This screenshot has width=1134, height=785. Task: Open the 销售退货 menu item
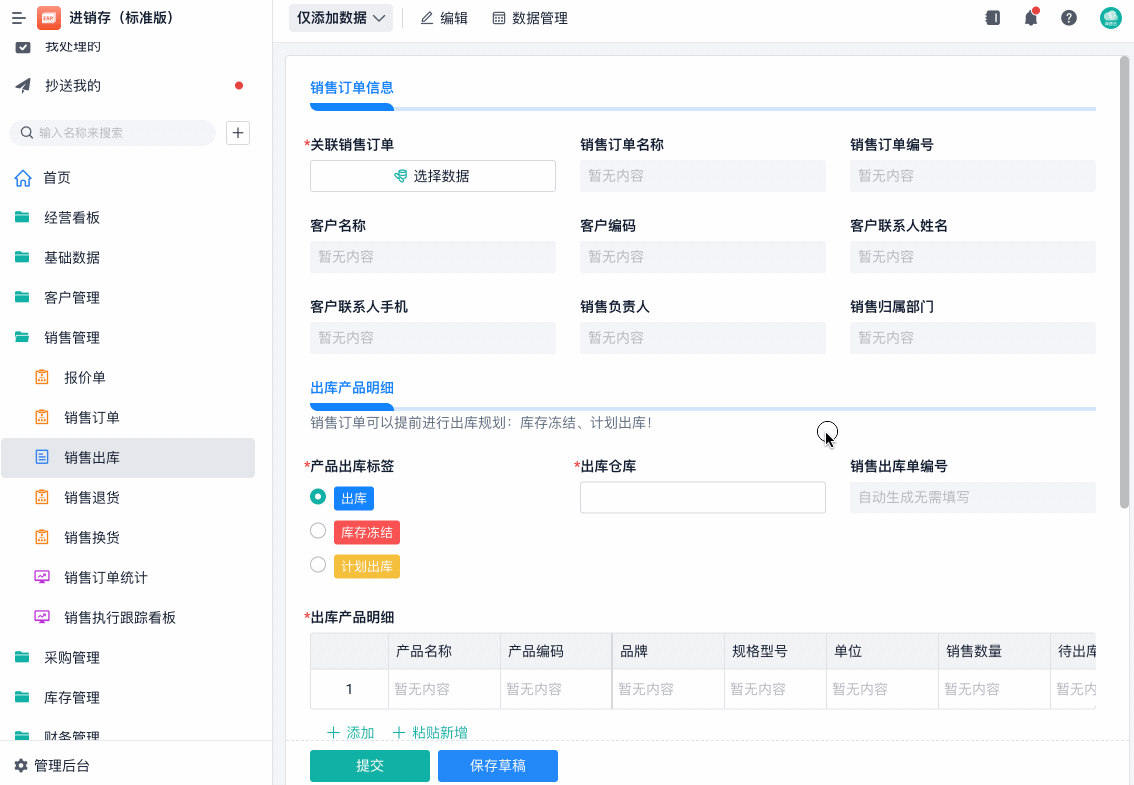tap(128, 498)
